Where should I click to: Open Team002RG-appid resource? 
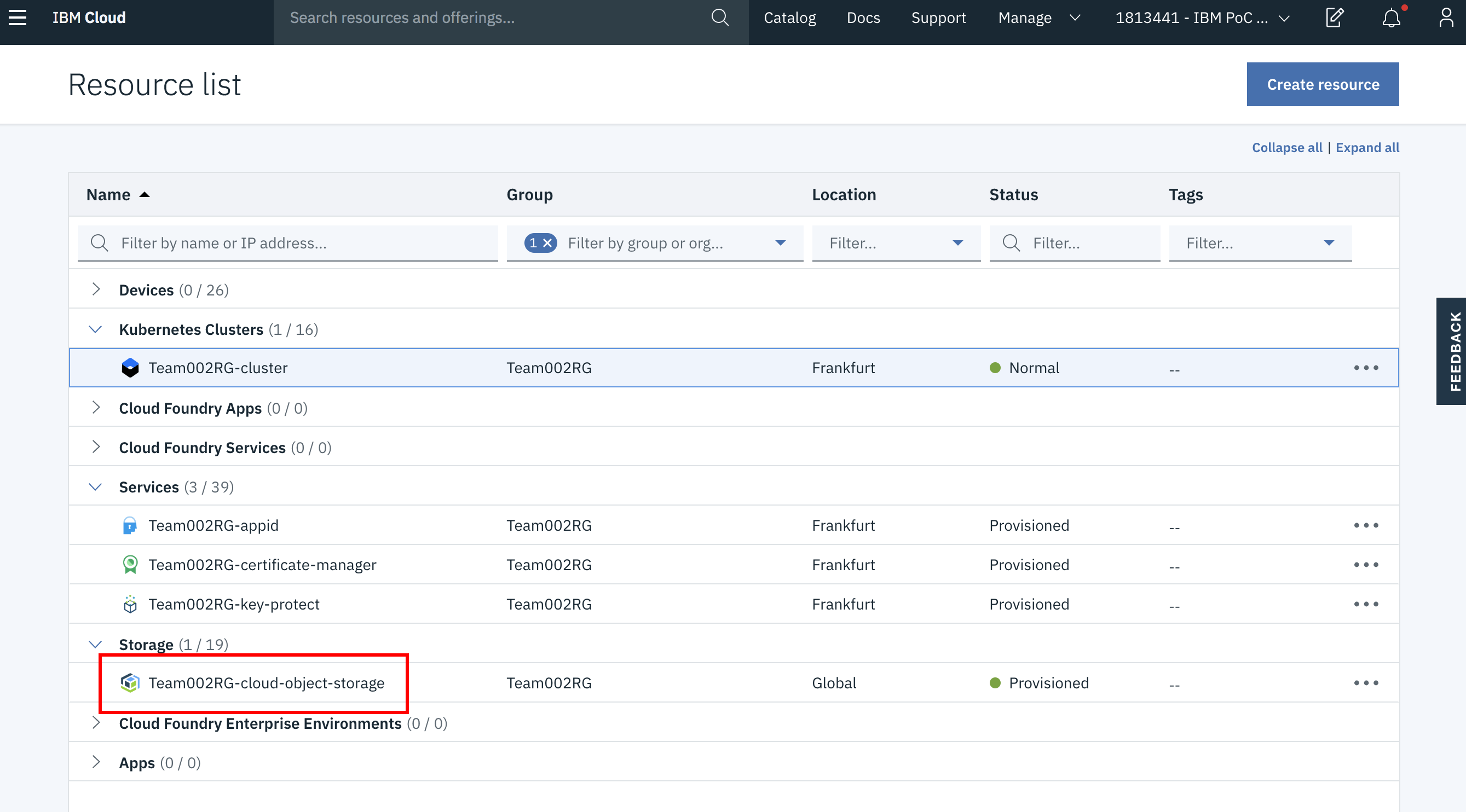click(x=213, y=525)
